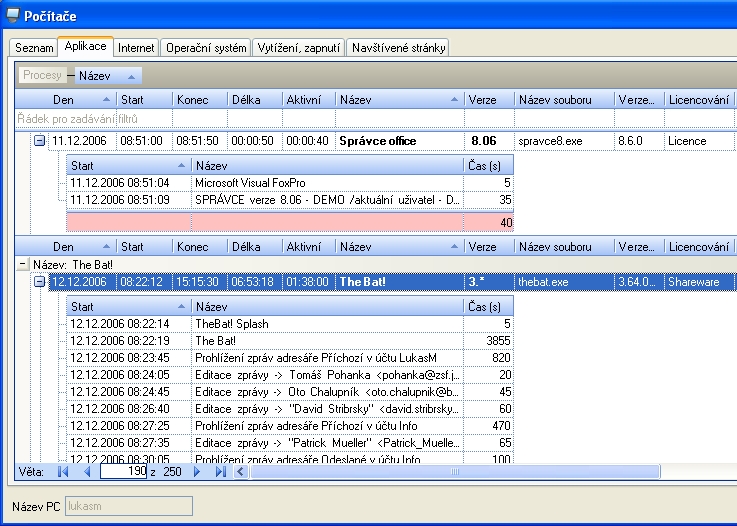Click Licencování column header in top grid
Screen dimensions: 737x526
click(x=699, y=100)
